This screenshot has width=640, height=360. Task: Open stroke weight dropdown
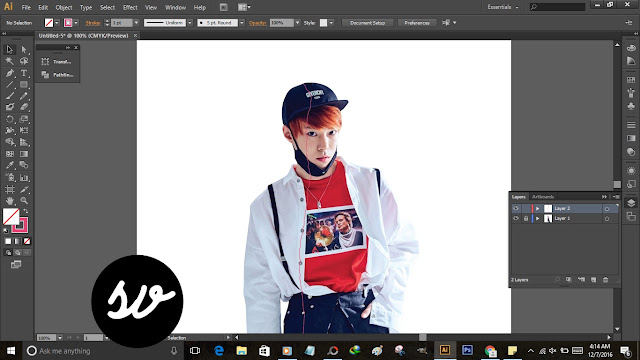click(x=136, y=23)
